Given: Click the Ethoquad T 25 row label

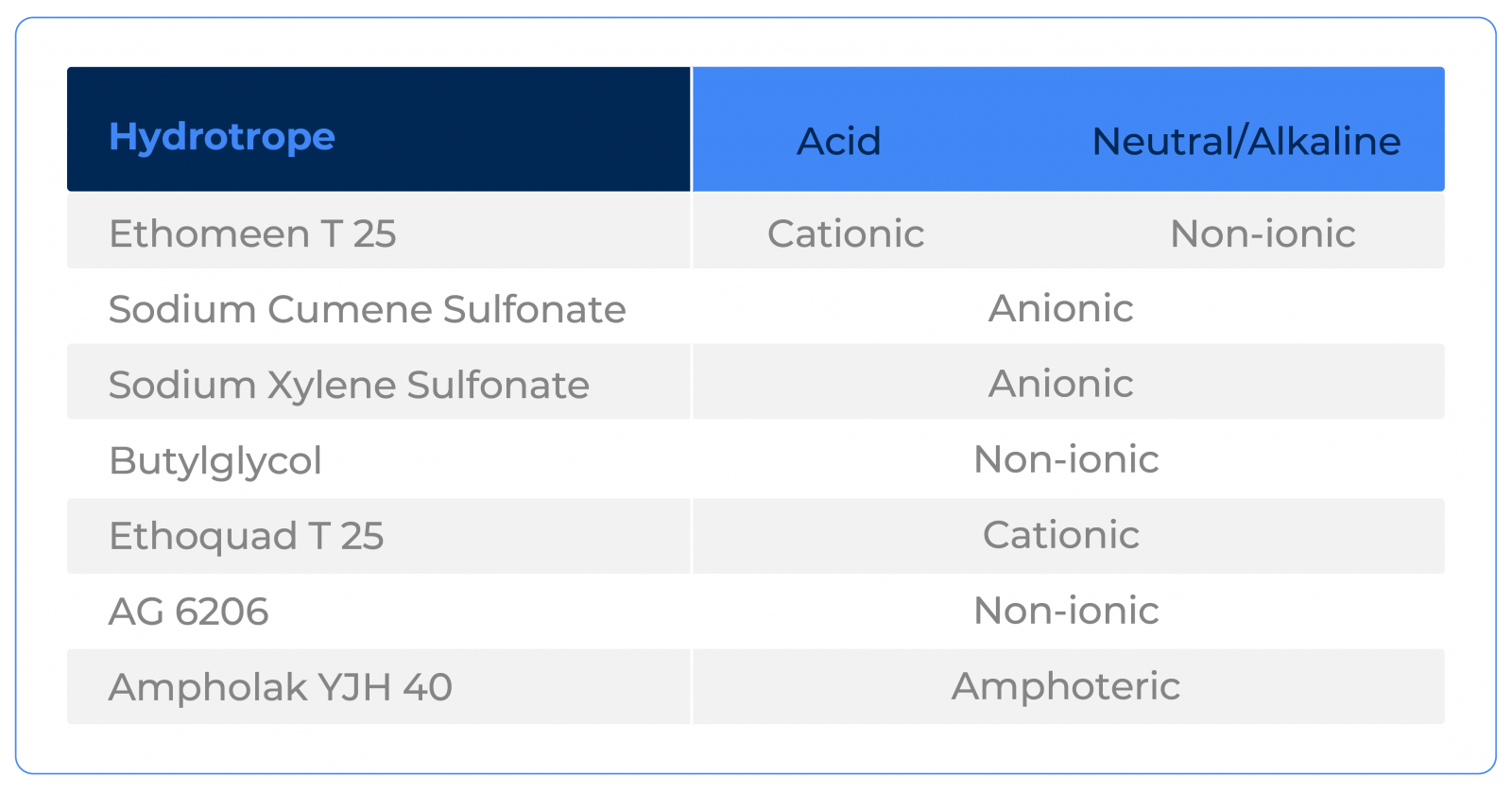Looking at the screenshot, I should pyautogui.click(x=246, y=536).
